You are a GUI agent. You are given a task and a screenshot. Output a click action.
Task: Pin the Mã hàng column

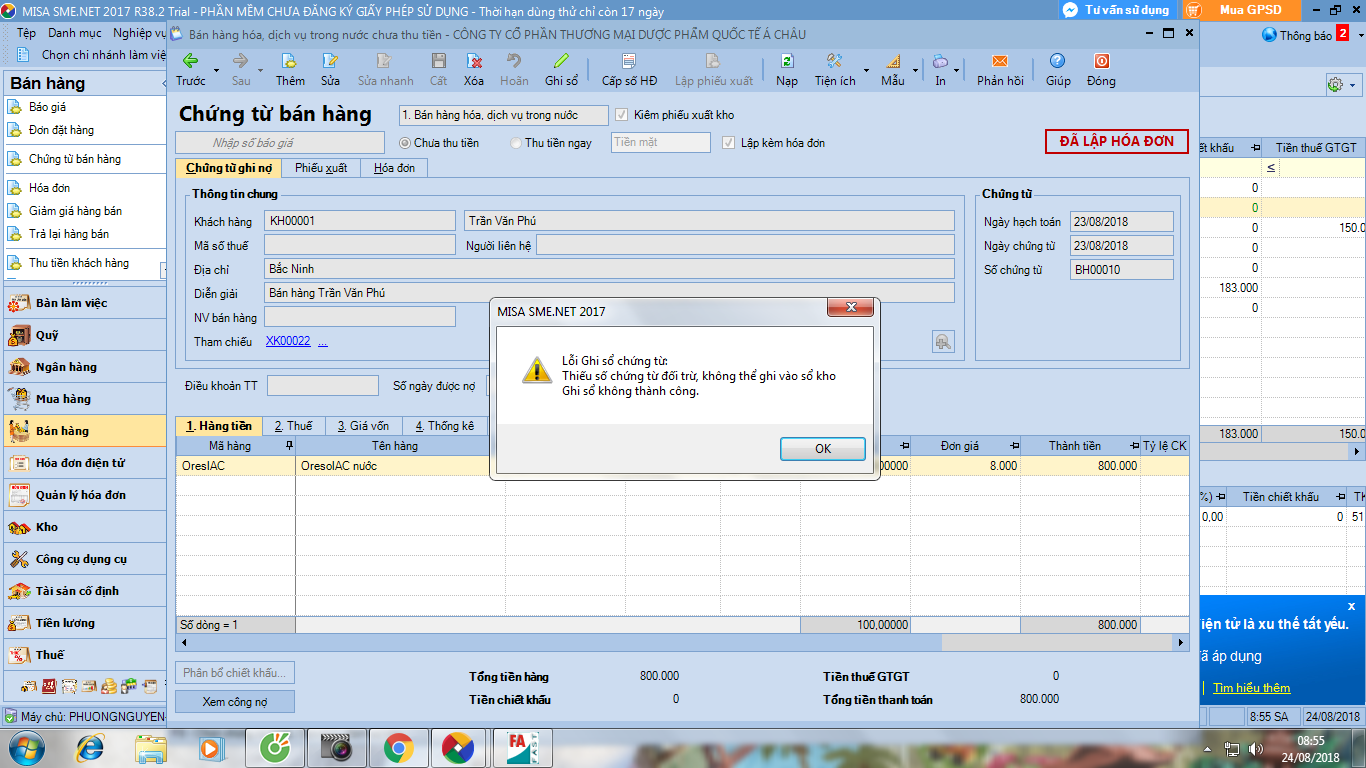[289, 446]
